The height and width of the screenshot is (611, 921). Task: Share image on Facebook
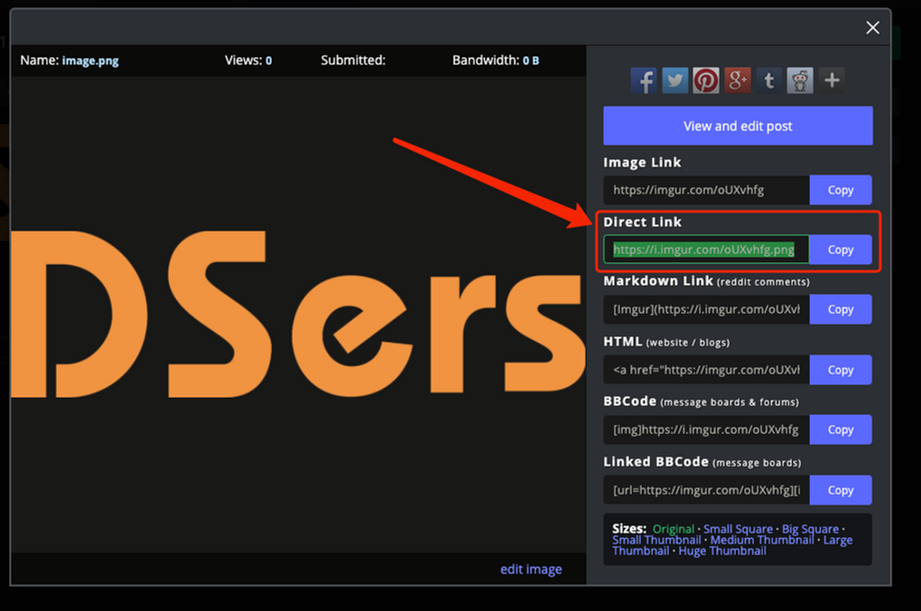click(x=644, y=80)
